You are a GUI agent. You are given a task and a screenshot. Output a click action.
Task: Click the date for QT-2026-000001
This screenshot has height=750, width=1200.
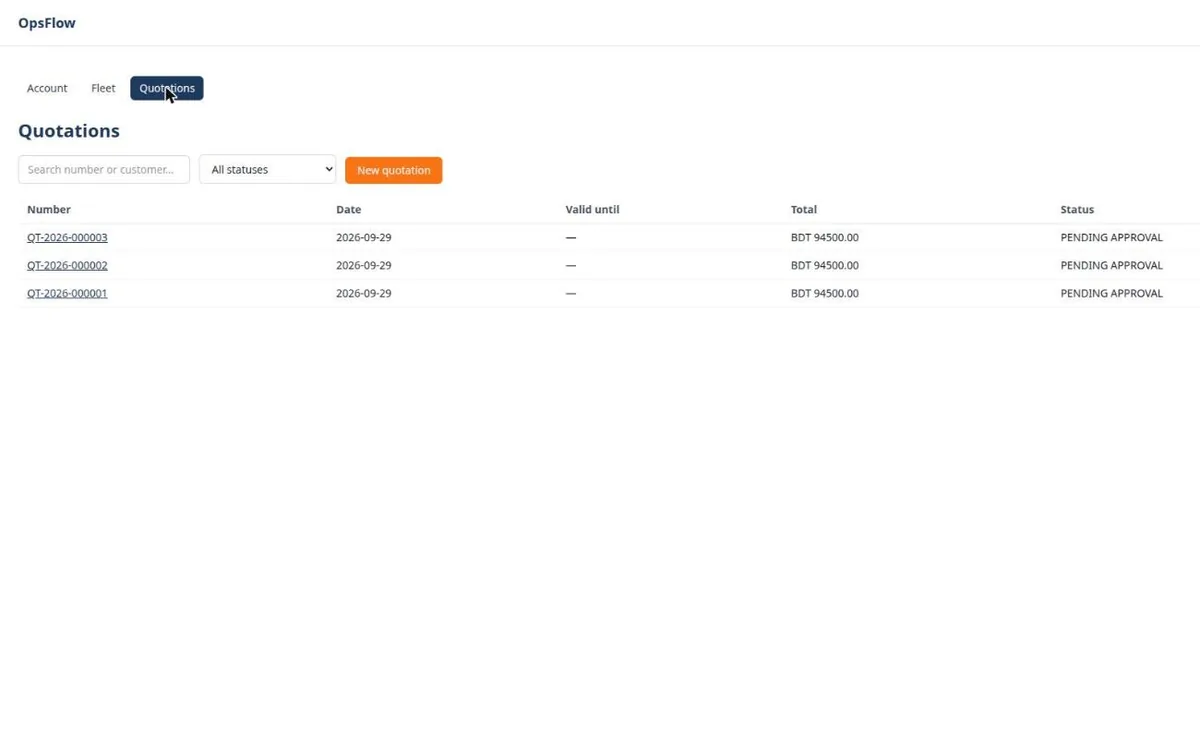[364, 294]
